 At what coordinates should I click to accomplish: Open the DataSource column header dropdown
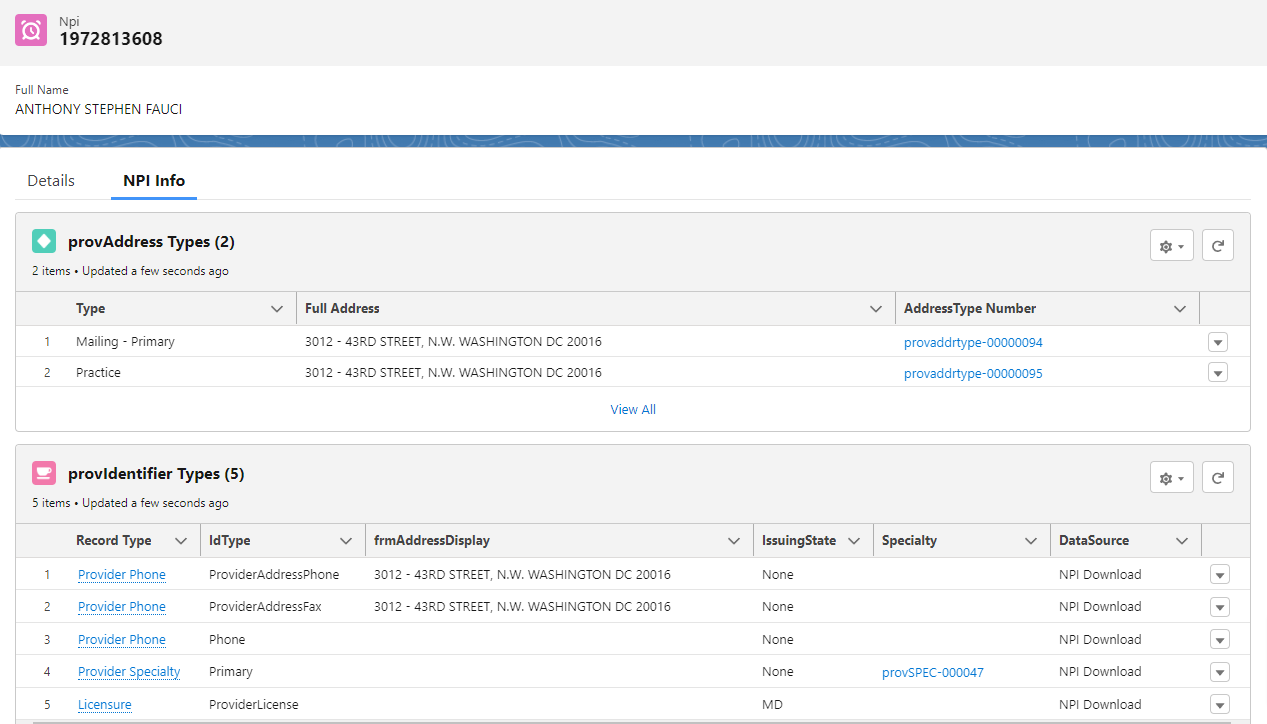click(1182, 540)
